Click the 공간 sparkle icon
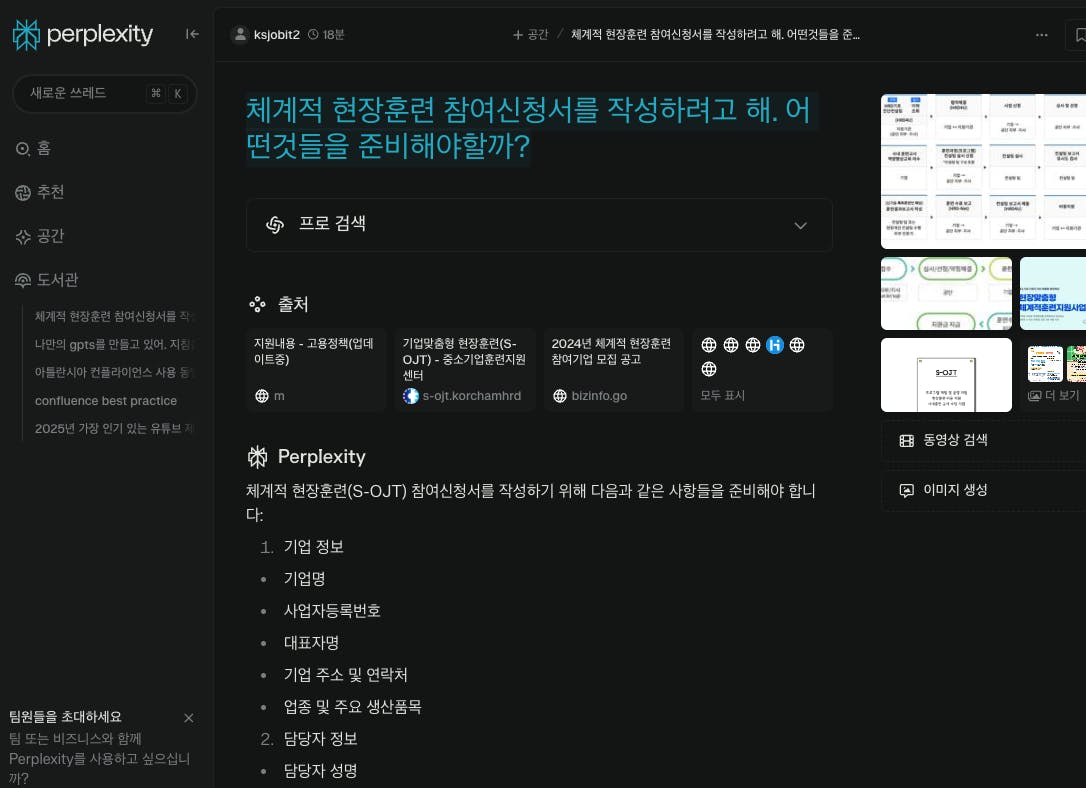 [x=23, y=237]
